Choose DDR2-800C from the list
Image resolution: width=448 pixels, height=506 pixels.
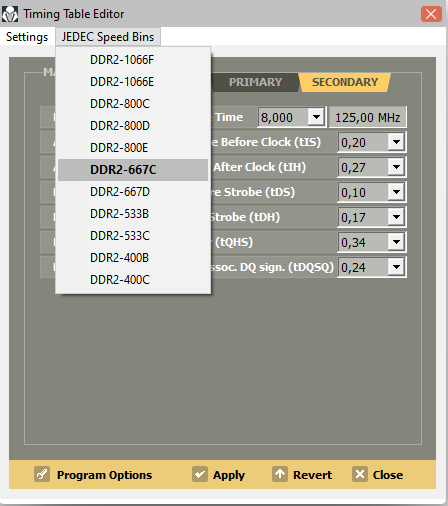click(133, 104)
